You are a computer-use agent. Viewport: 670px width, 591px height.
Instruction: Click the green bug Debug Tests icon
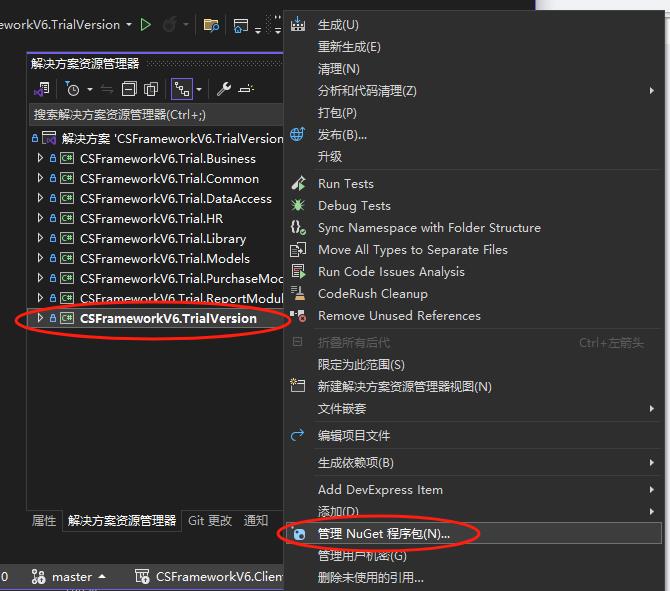click(x=298, y=205)
